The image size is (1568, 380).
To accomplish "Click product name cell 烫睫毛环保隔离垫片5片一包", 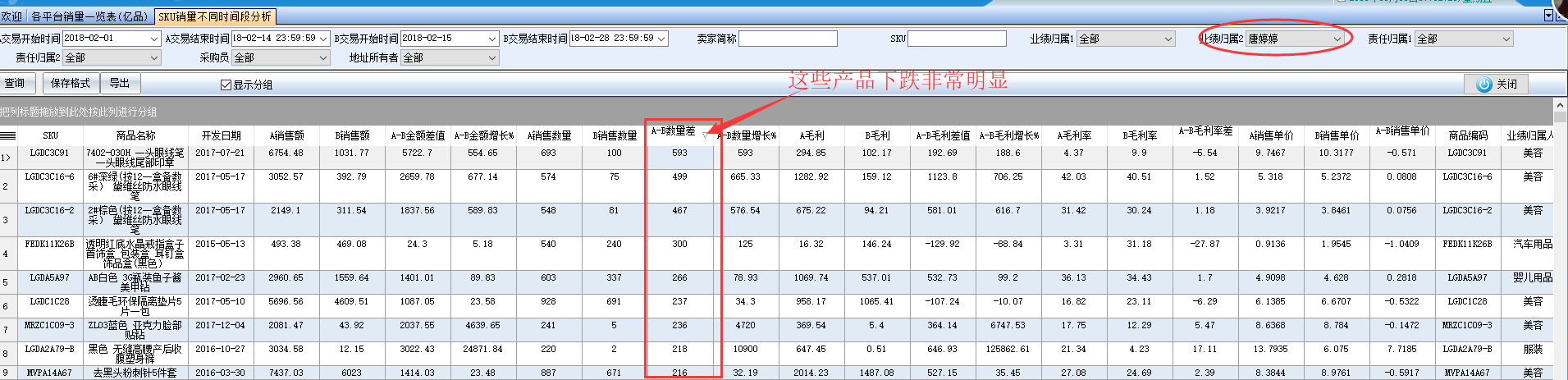I will (x=136, y=306).
